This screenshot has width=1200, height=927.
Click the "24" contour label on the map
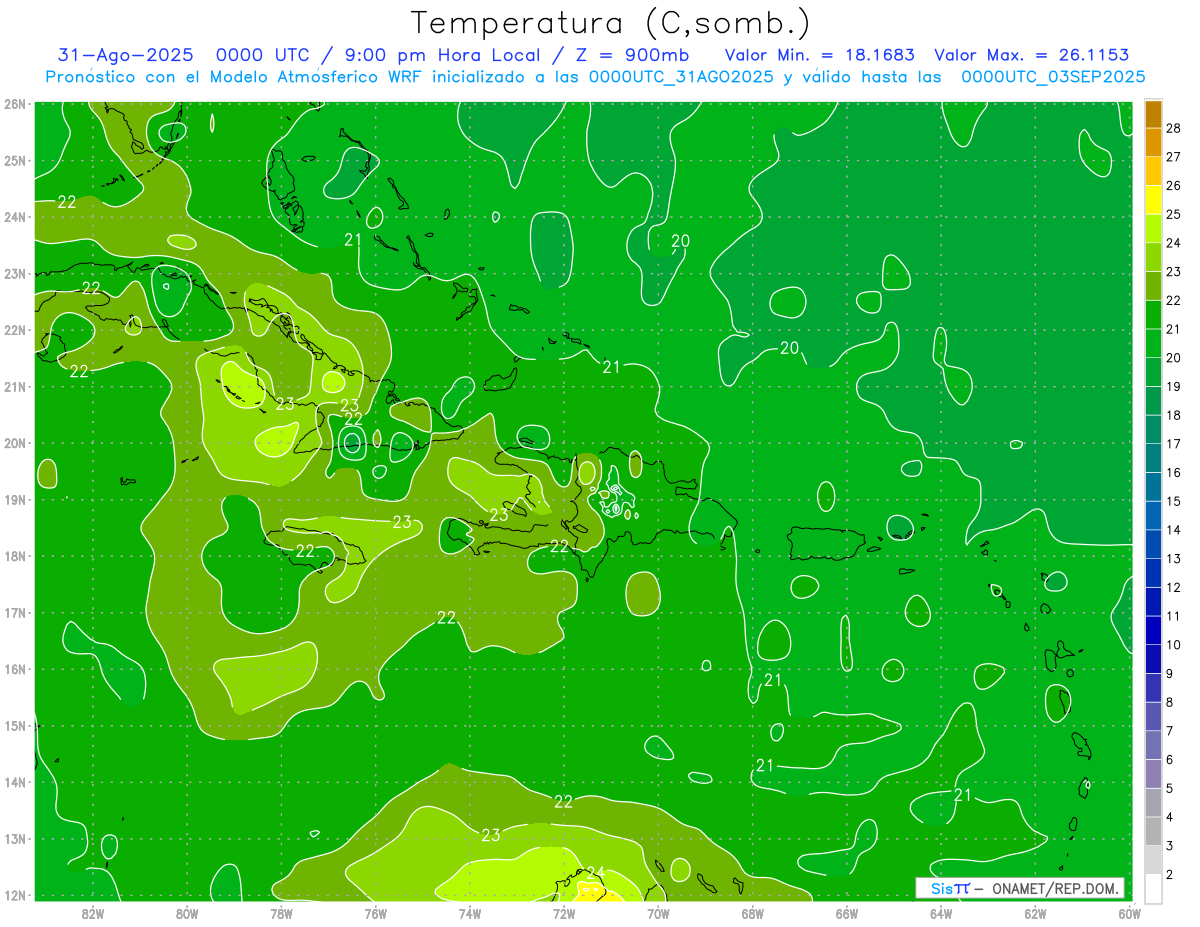596,872
